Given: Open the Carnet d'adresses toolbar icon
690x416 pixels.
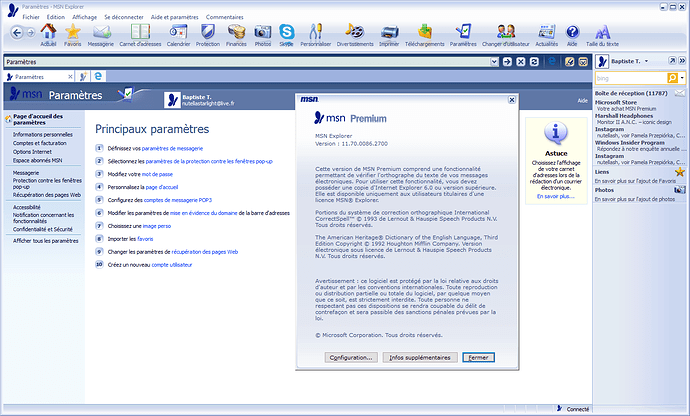Looking at the screenshot, I should [x=139, y=34].
